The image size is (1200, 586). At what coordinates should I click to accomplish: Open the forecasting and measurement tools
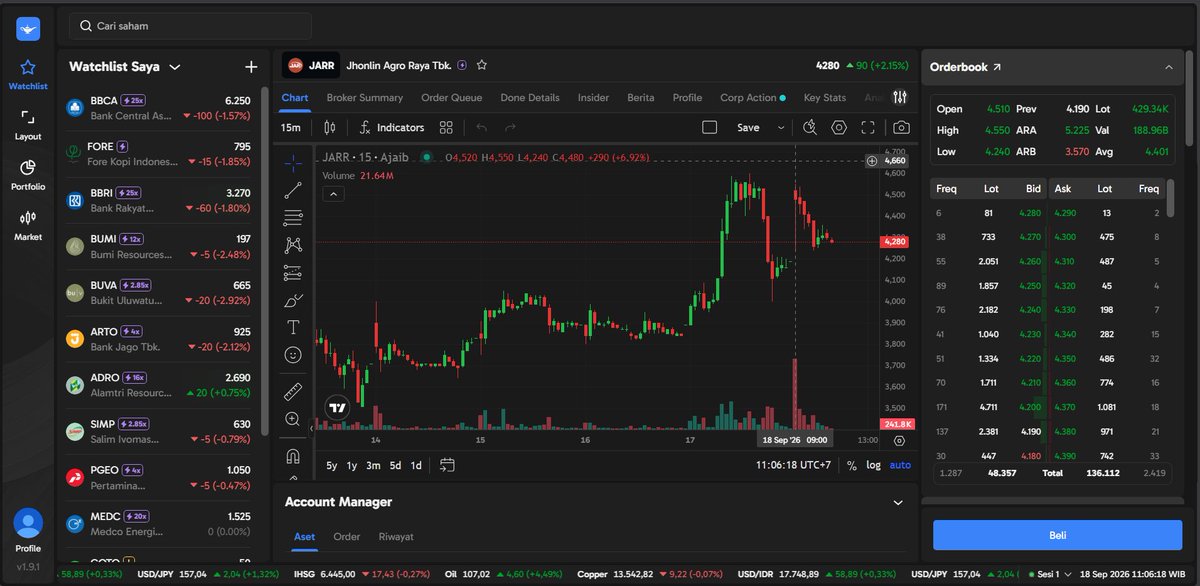(293, 272)
